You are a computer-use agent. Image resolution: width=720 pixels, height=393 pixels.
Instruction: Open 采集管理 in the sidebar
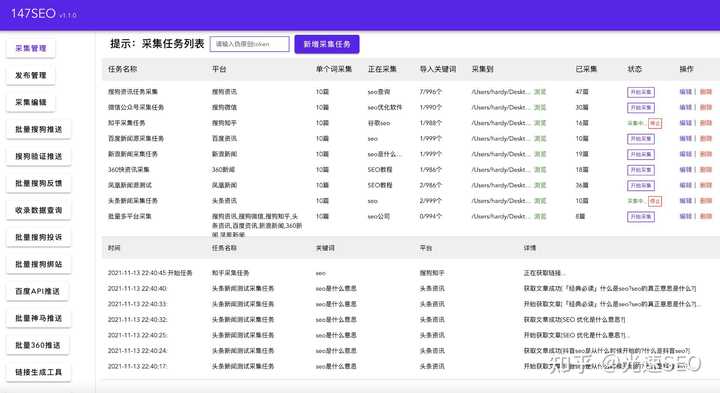point(31,48)
